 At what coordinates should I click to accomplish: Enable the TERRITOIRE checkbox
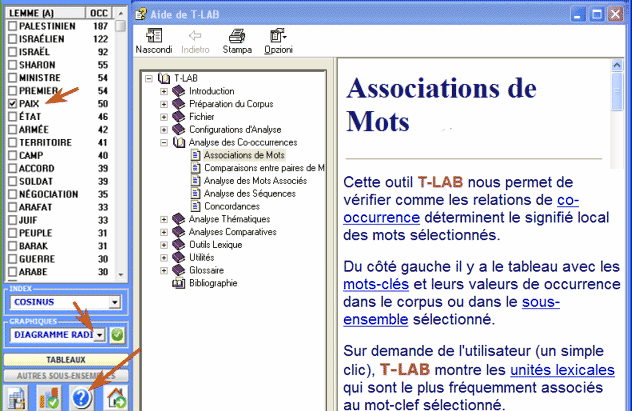(12, 143)
